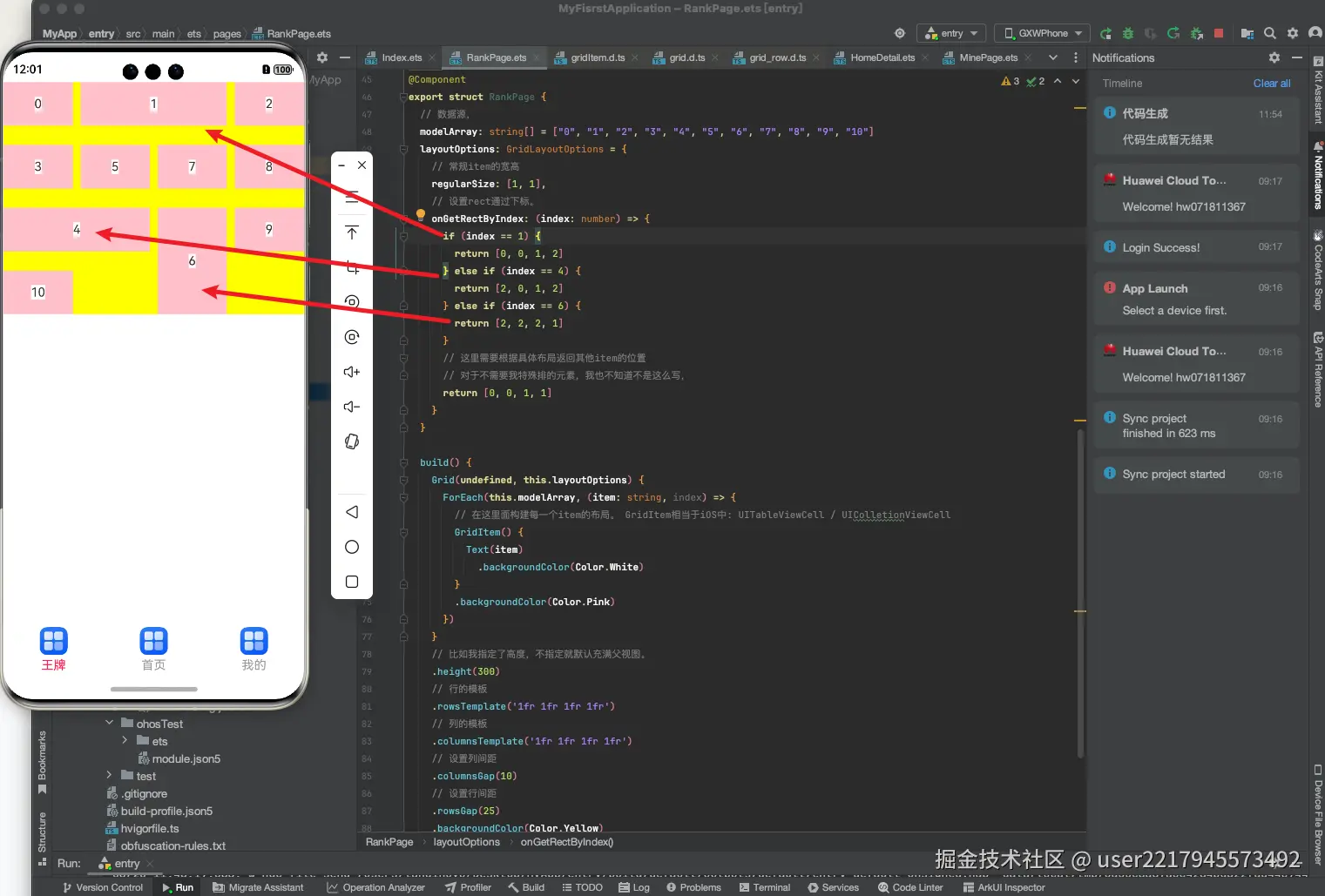
Task: Expand the test folder in project tree
Action: coord(109,775)
